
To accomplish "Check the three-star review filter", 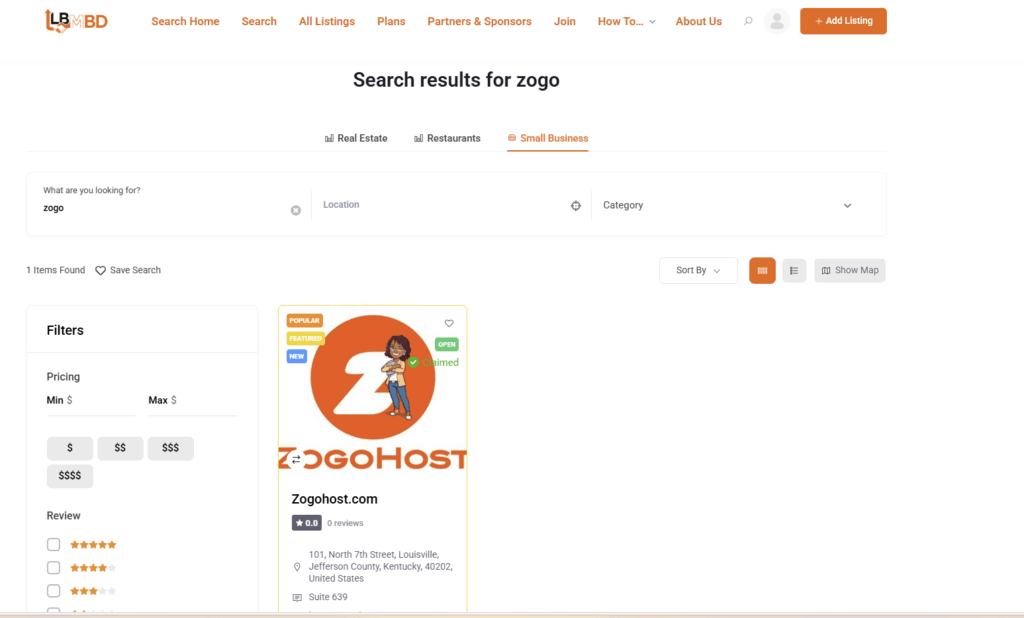I will pos(54,591).
